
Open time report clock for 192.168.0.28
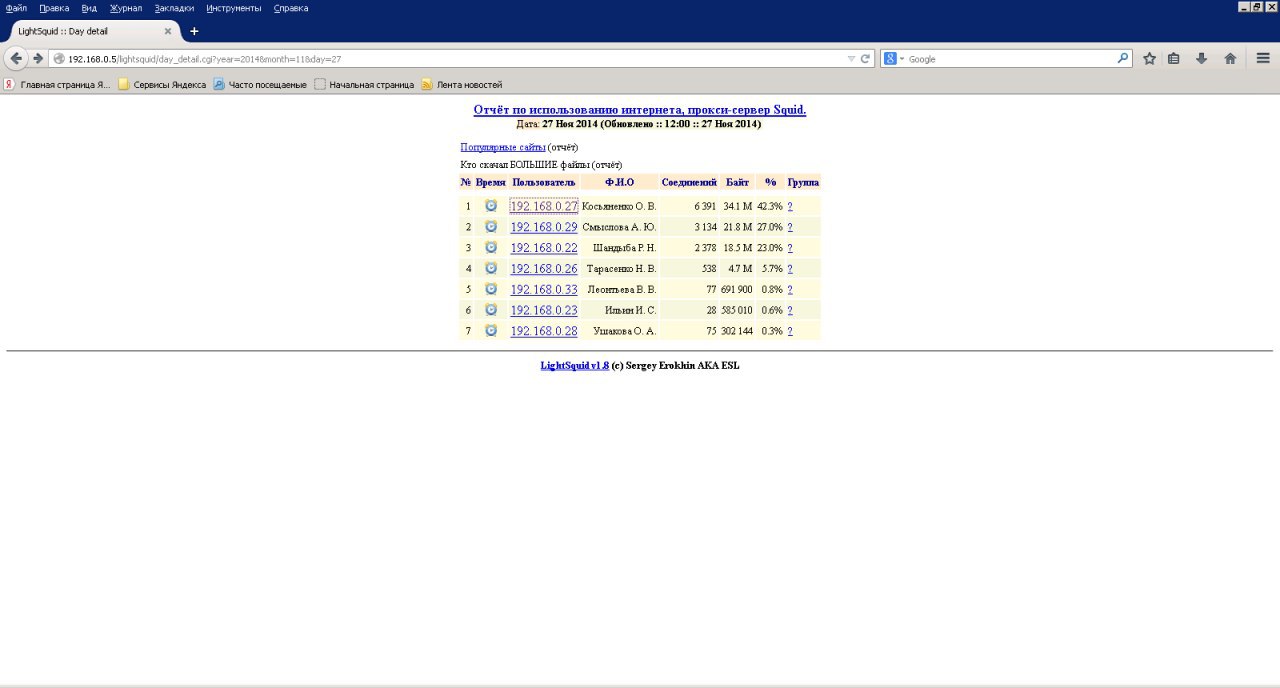pos(491,330)
